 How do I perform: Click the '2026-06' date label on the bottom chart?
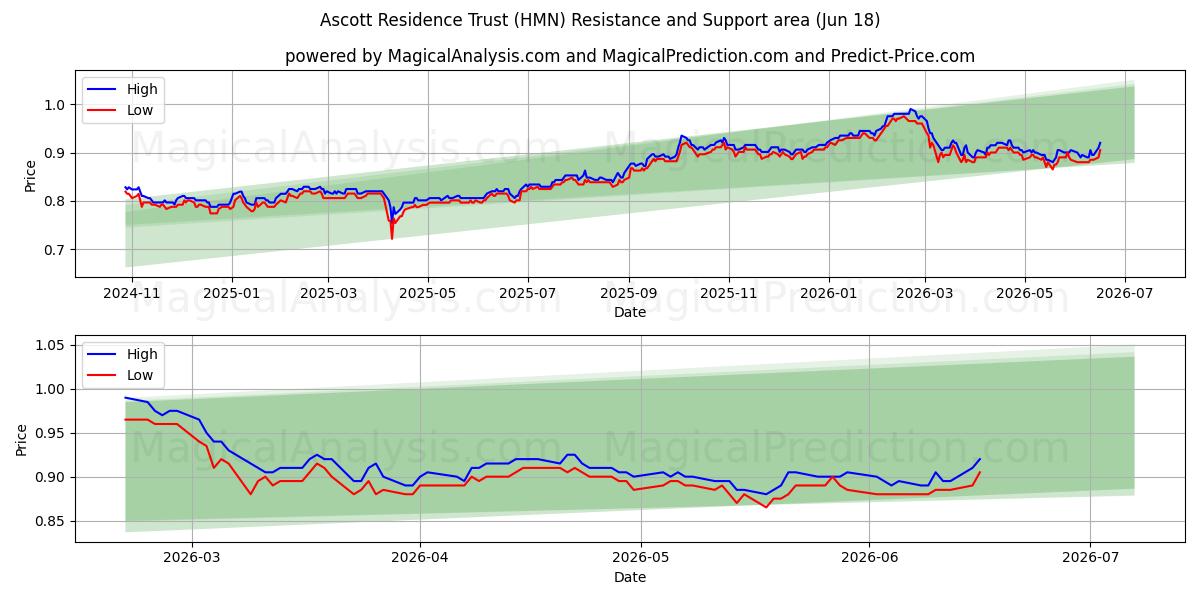coord(870,558)
